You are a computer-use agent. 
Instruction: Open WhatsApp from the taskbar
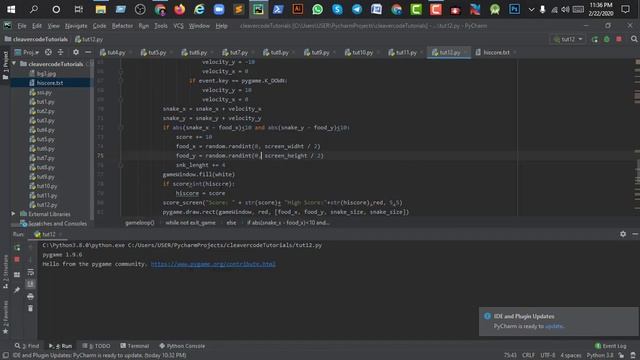click(x=317, y=9)
